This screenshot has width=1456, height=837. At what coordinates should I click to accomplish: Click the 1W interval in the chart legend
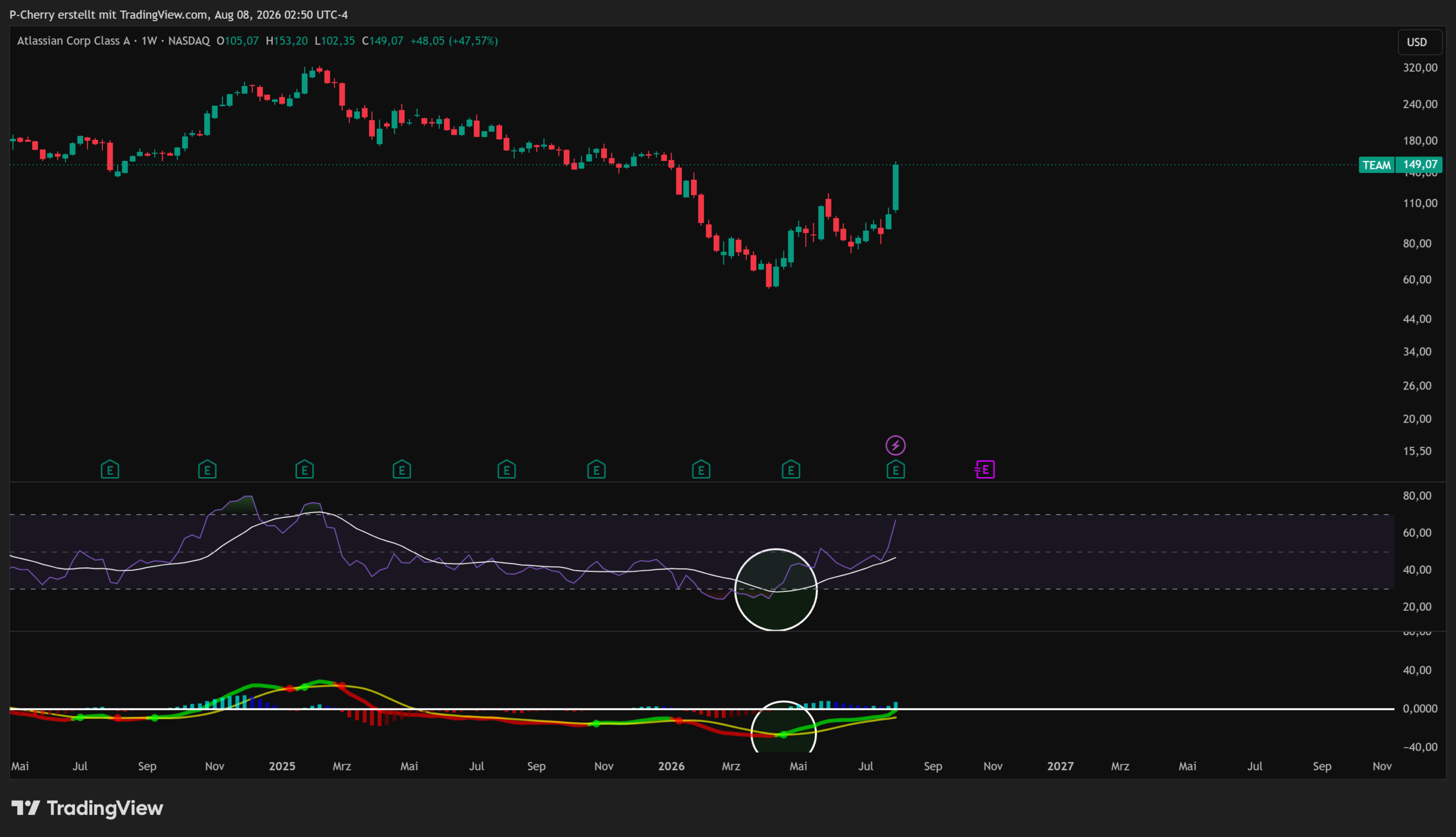click(x=150, y=41)
